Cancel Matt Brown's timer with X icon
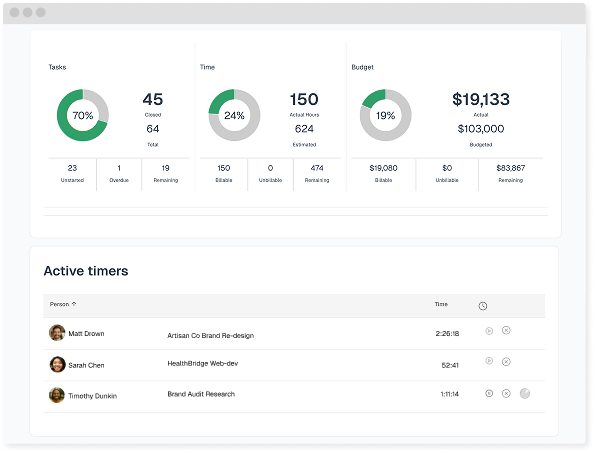The height and width of the screenshot is (453, 595). 506,330
